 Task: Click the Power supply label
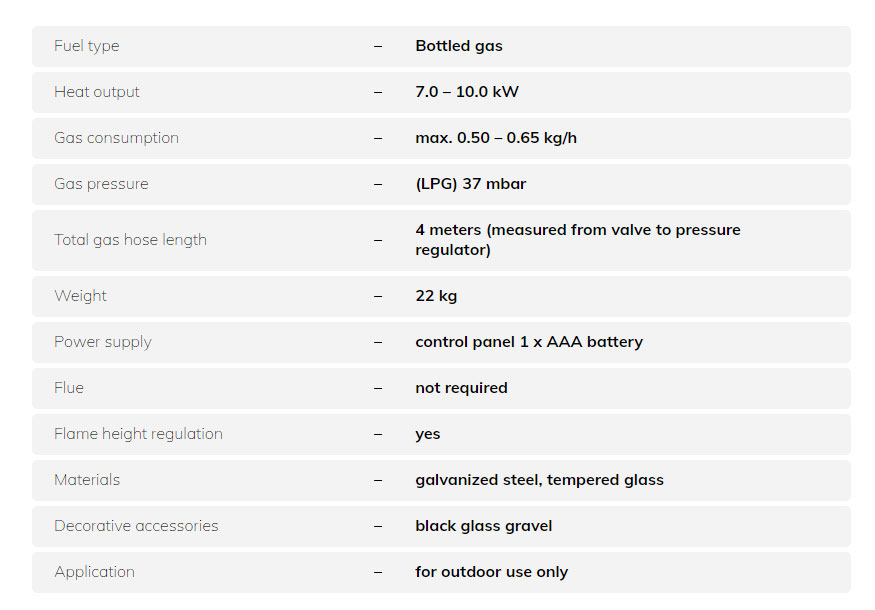pyautogui.click(x=103, y=342)
